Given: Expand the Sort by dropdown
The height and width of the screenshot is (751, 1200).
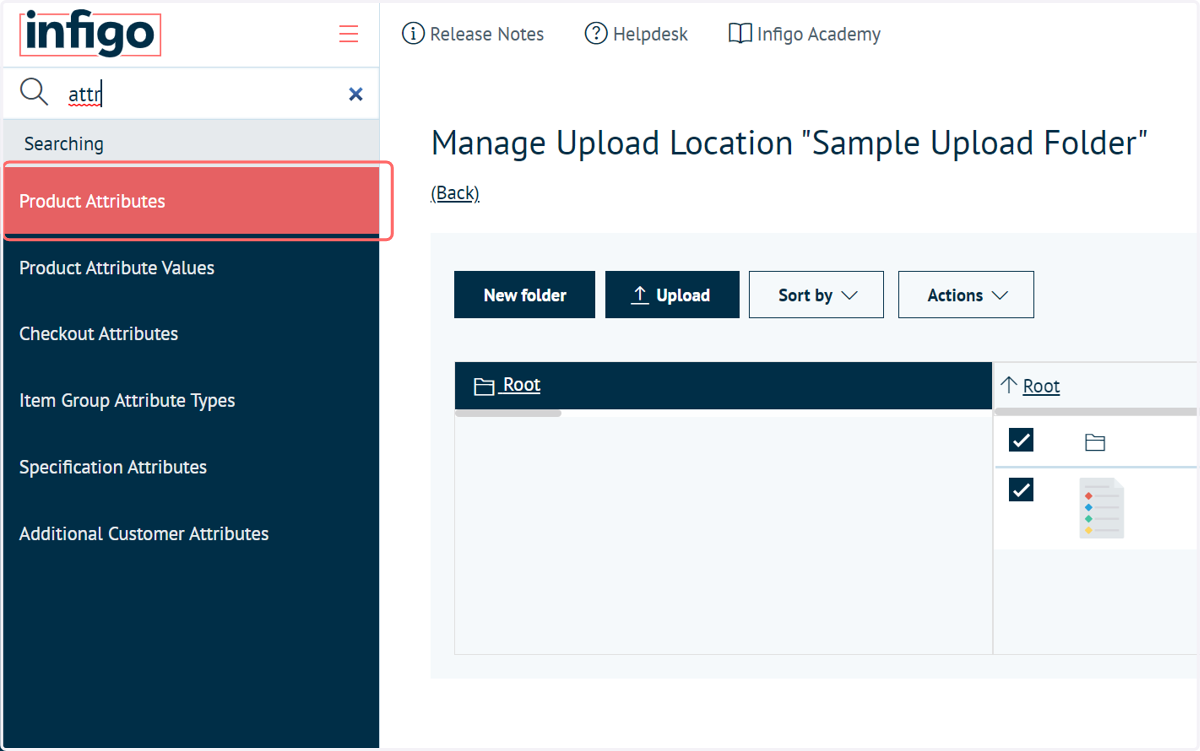Looking at the screenshot, I should coord(816,295).
